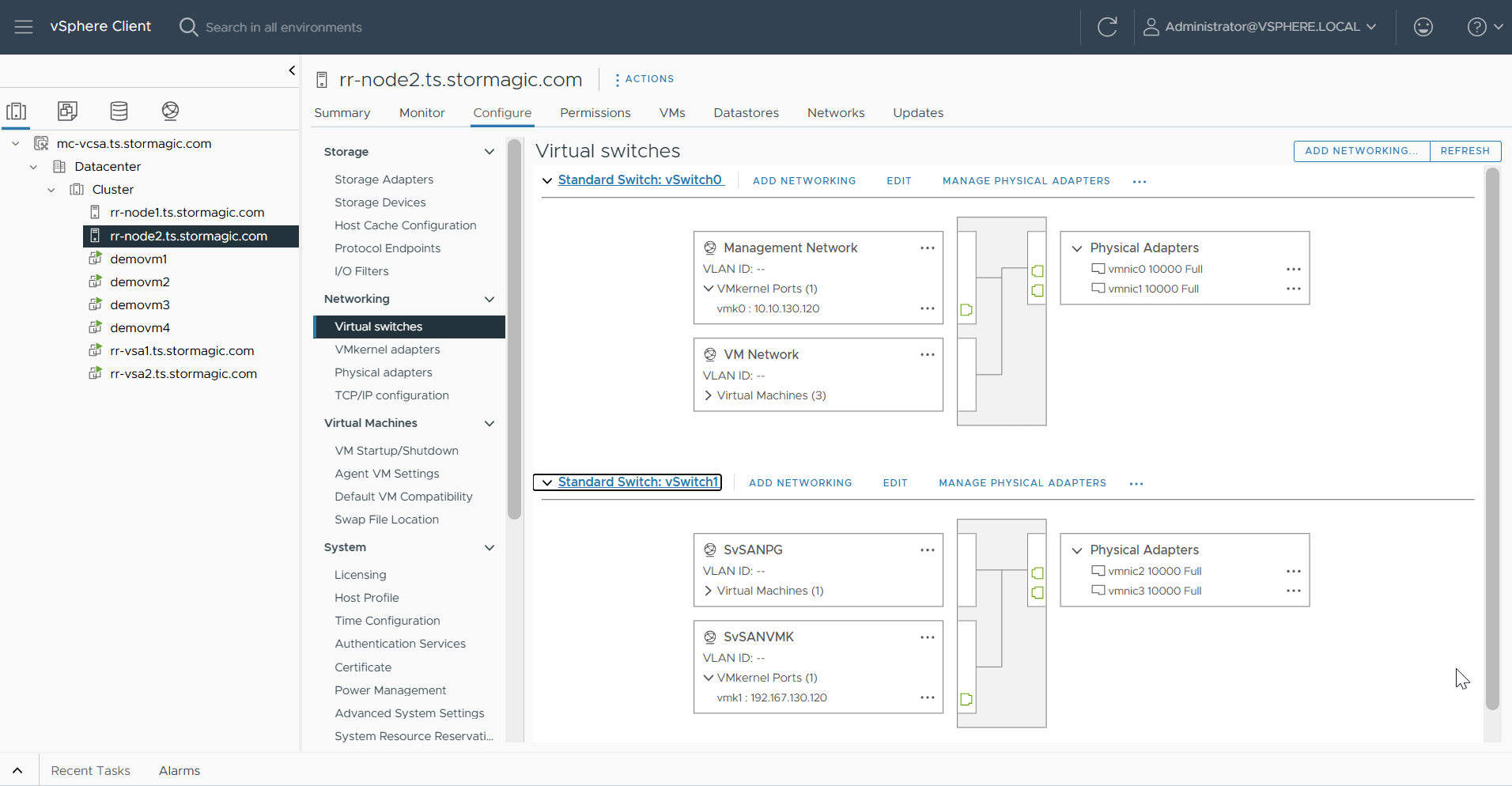Click the top ADD NETWORKING... button

click(x=1362, y=151)
